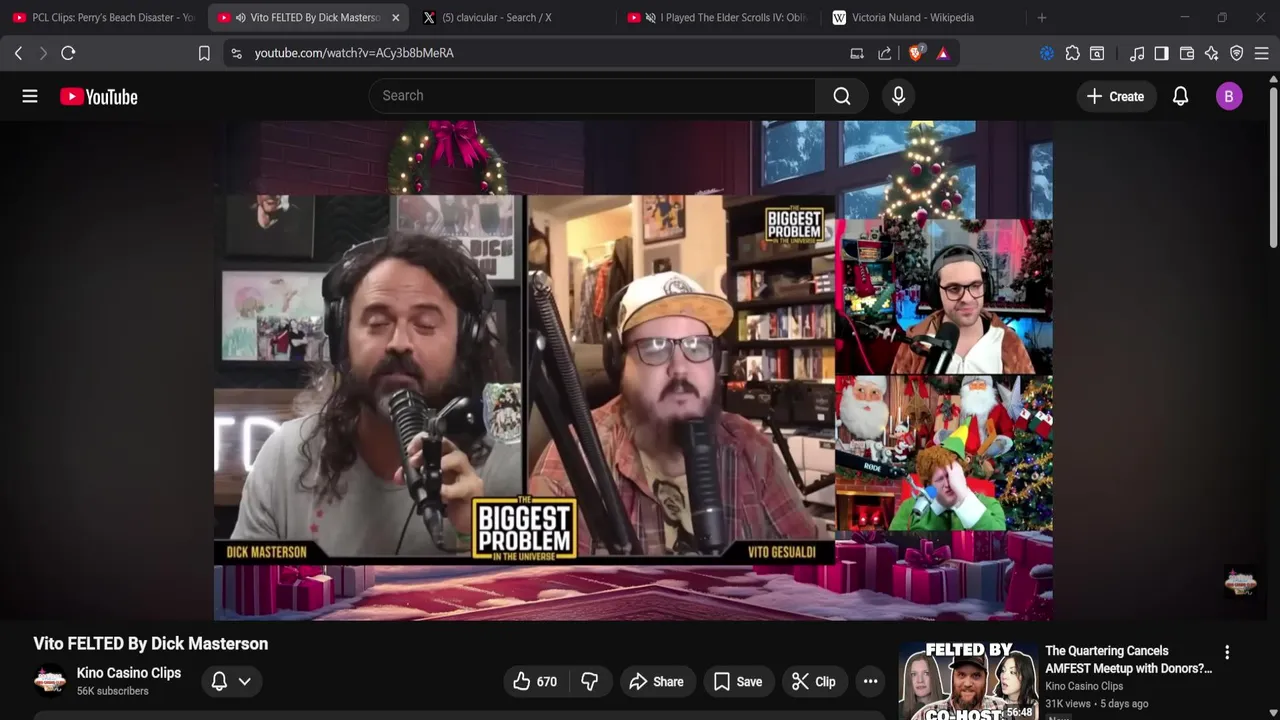Screen dimensions: 1280x720
Task: Share this page via address bar share icon
Action: pos(885,53)
